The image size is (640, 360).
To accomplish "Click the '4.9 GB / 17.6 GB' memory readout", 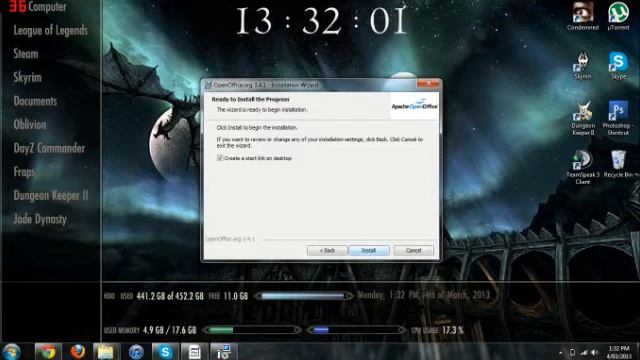I will [169, 330].
